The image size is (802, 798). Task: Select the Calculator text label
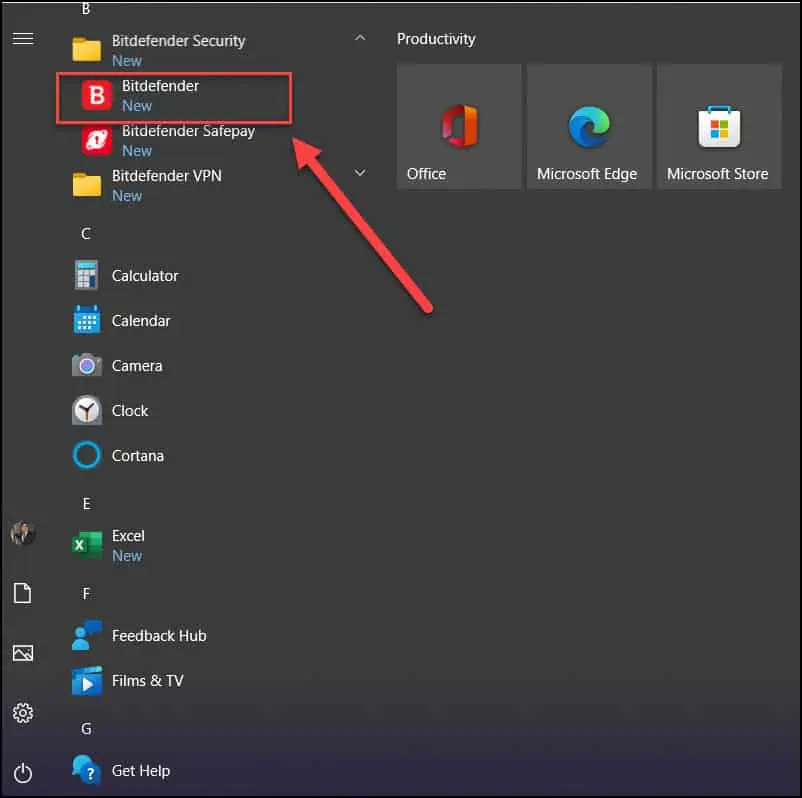(x=145, y=276)
